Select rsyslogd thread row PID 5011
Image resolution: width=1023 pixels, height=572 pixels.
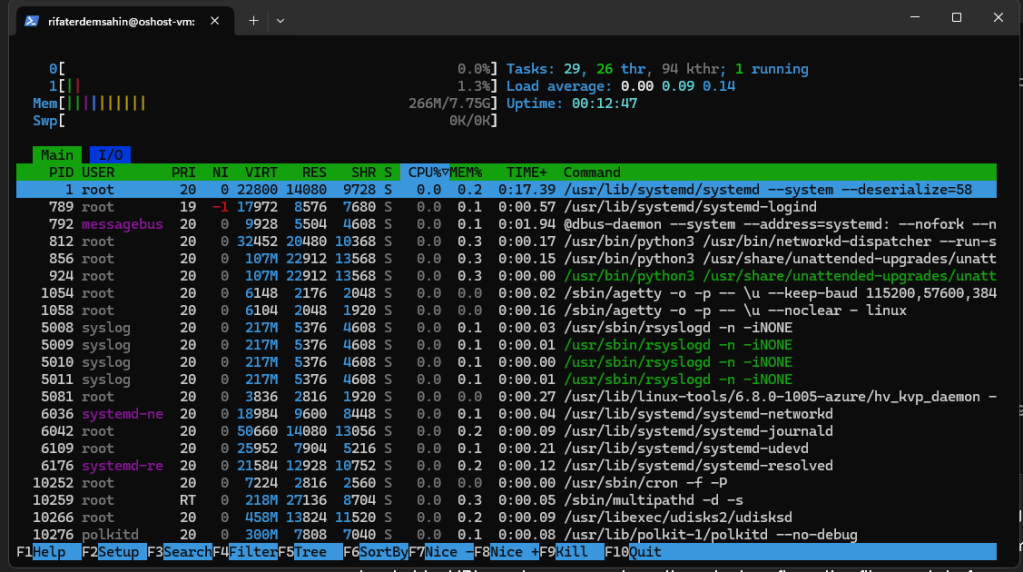[506, 380]
